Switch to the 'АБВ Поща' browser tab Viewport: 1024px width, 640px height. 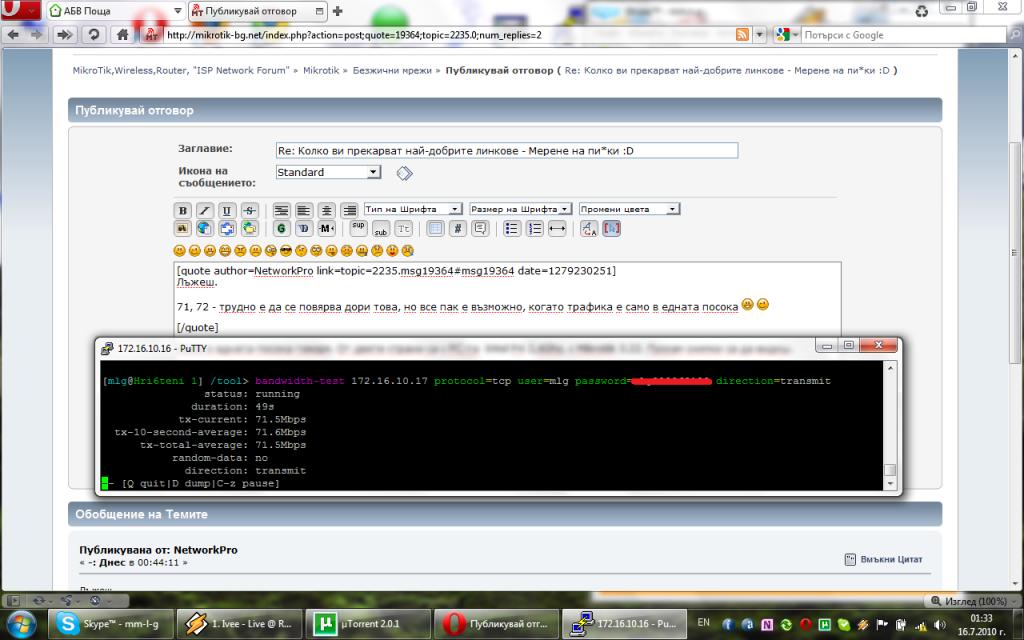(100, 11)
